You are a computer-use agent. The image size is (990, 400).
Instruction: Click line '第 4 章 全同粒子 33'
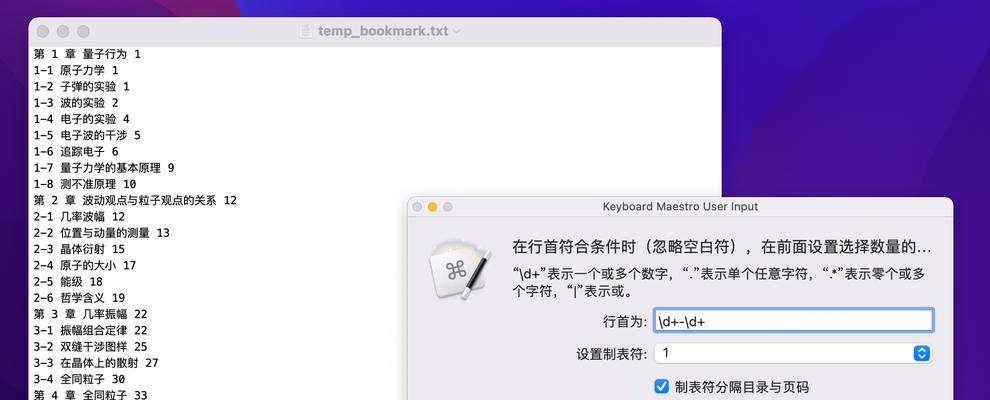(x=90, y=395)
